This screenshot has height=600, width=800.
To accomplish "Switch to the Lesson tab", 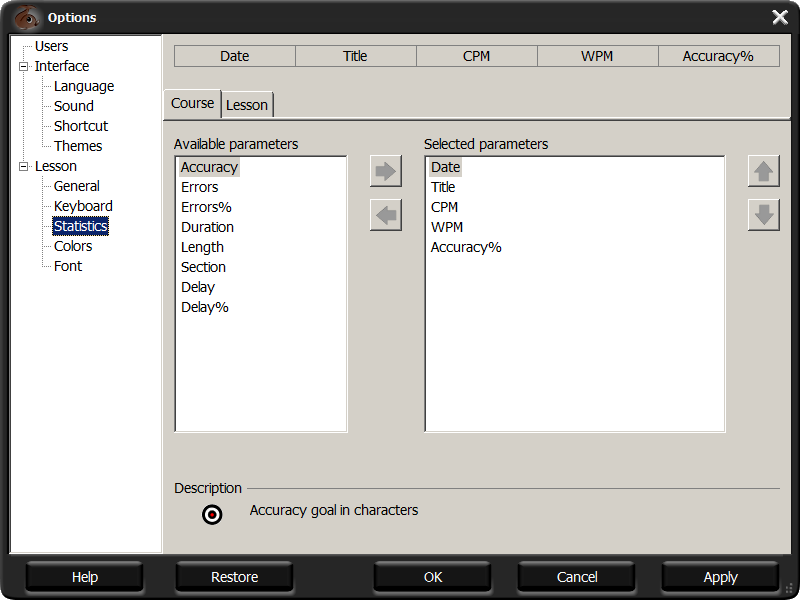I will [x=247, y=105].
